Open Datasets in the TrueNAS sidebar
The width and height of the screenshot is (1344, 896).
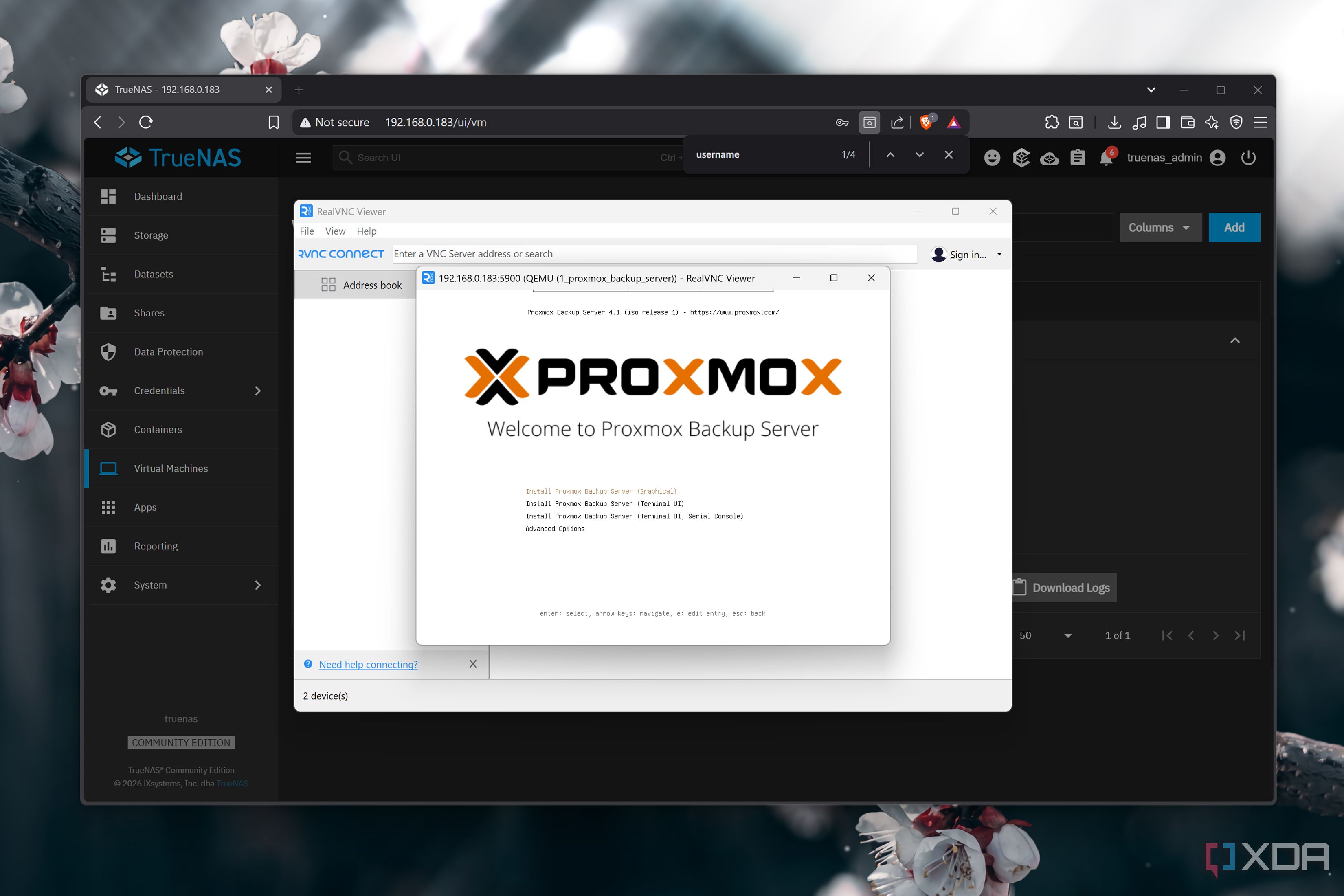click(182, 274)
